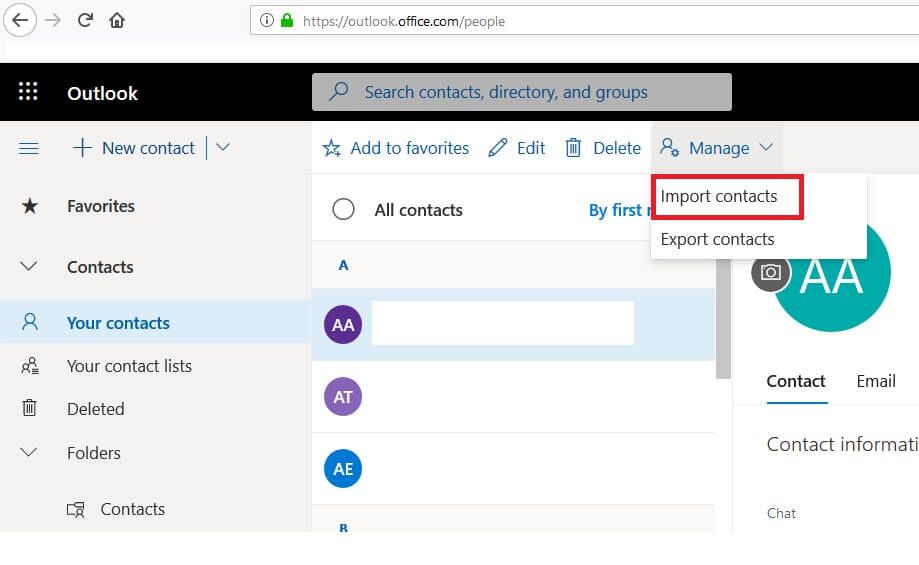Viewport: 919px width, 565px height.
Task: Click the camera icon on contact photo
Action: click(770, 271)
